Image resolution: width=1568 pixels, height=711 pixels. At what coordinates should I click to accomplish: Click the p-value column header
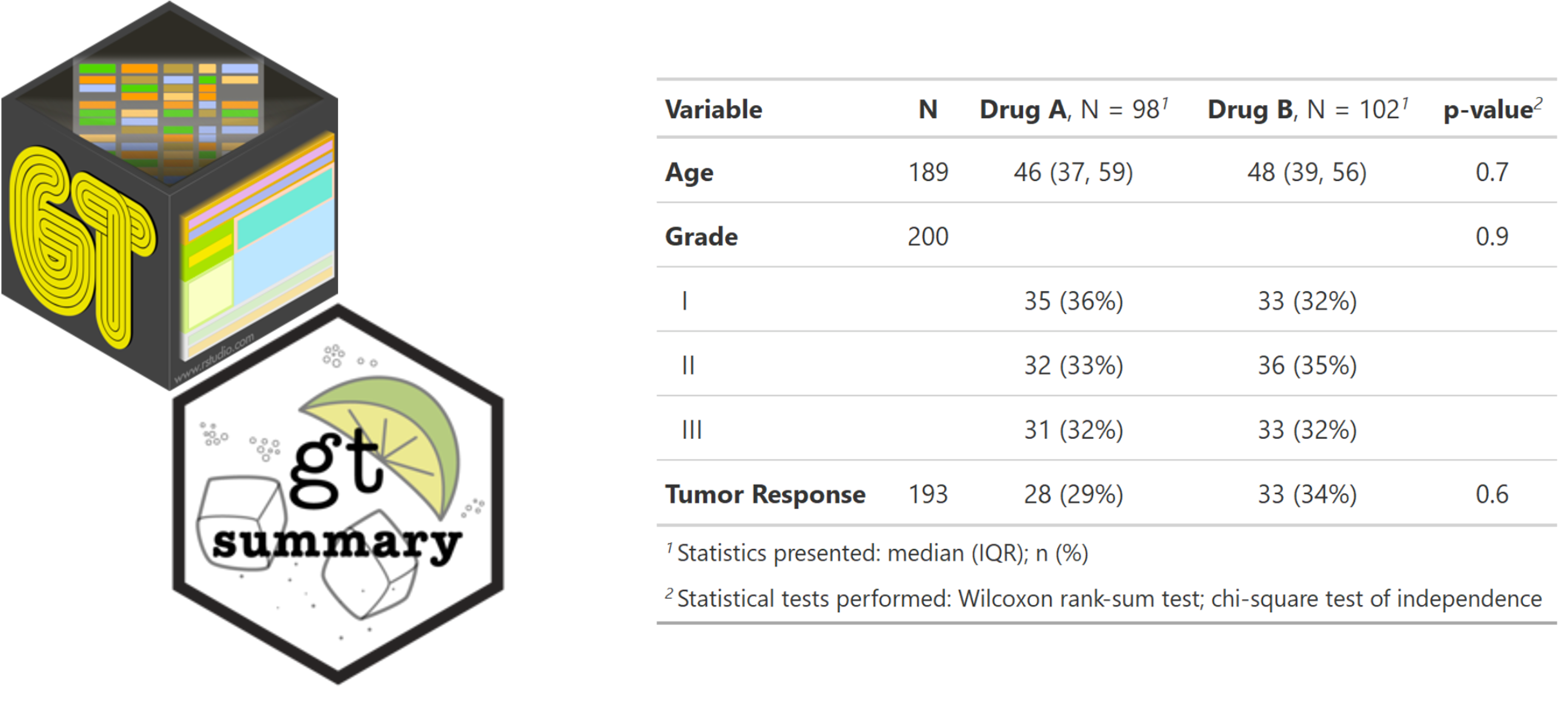coord(1492,110)
